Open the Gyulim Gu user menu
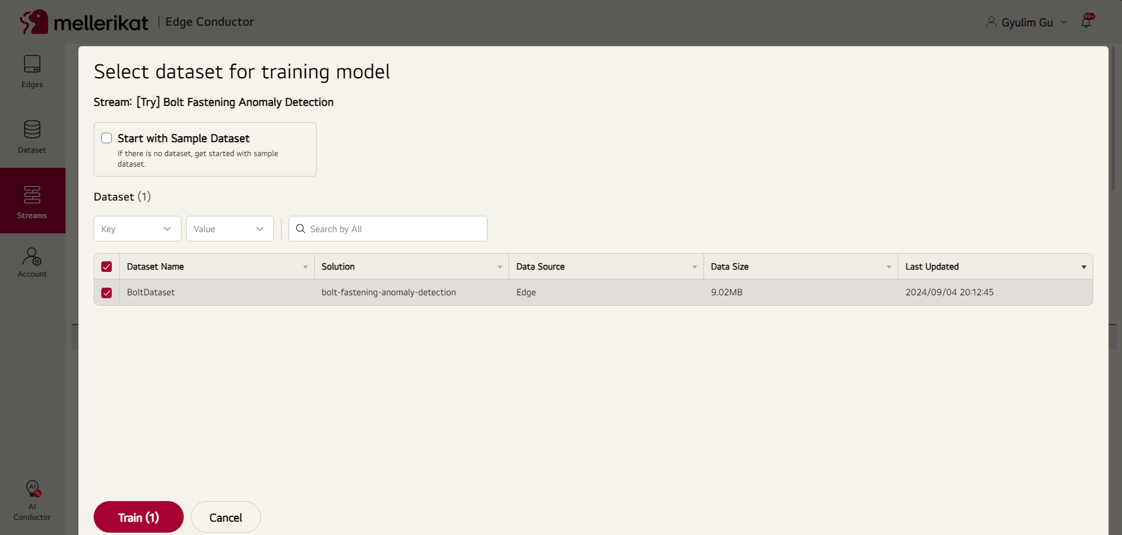The width and height of the screenshot is (1122, 535). pos(1027,22)
